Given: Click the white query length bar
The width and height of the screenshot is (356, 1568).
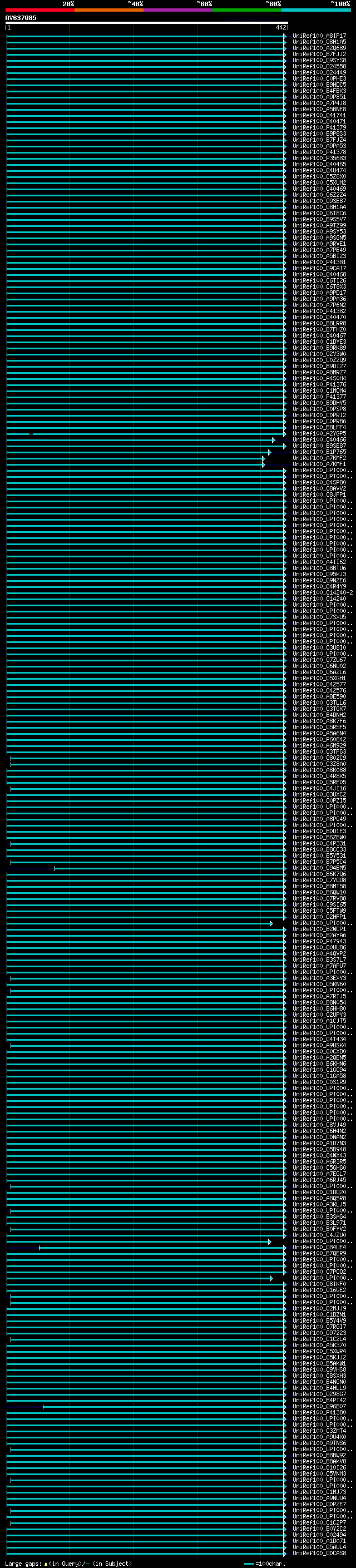Looking at the screenshot, I should 147,22.
